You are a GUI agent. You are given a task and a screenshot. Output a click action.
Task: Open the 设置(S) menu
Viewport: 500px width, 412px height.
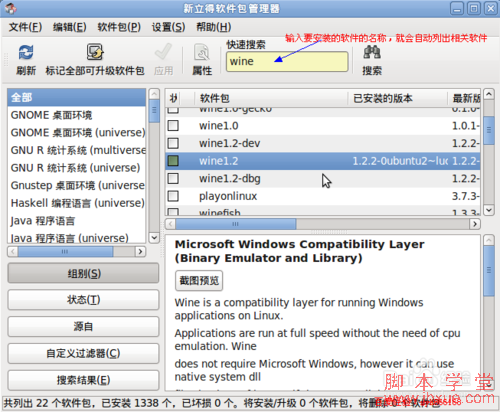tap(168, 27)
